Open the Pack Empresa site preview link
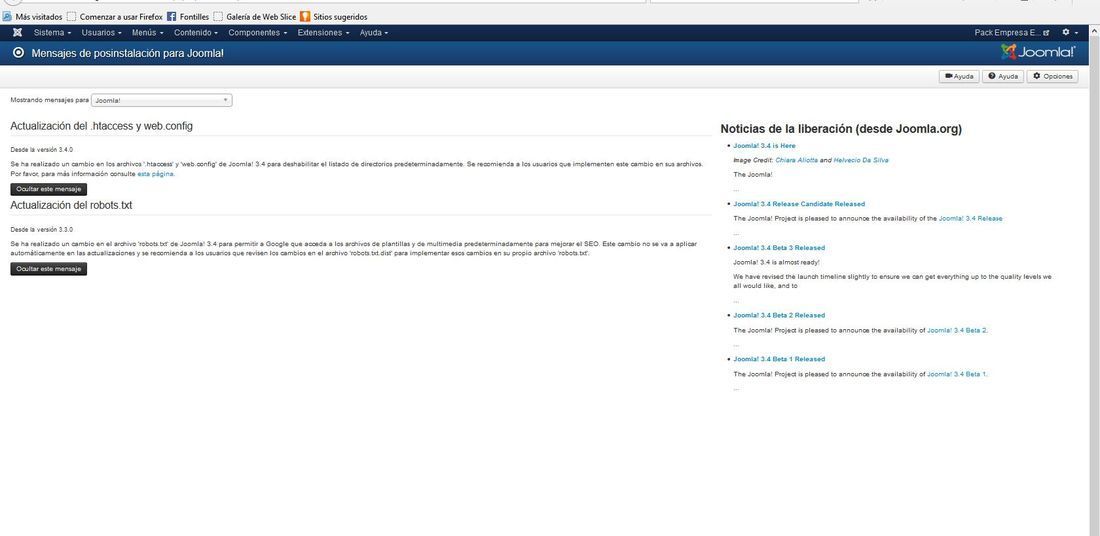The width and height of the screenshot is (1100, 536). [x=1012, y=32]
